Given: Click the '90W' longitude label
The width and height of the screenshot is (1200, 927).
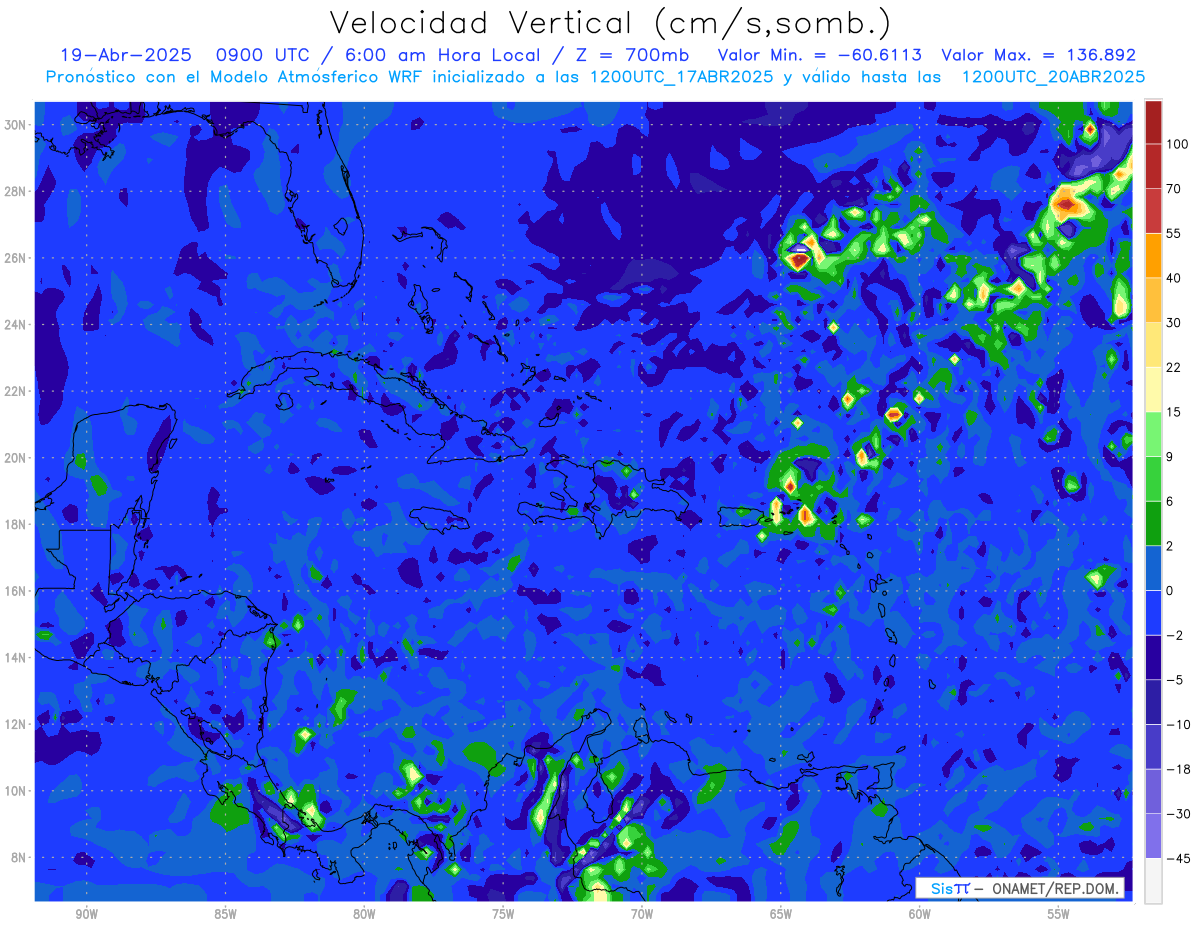Looking at the screenshot, I should coord(86,914).
